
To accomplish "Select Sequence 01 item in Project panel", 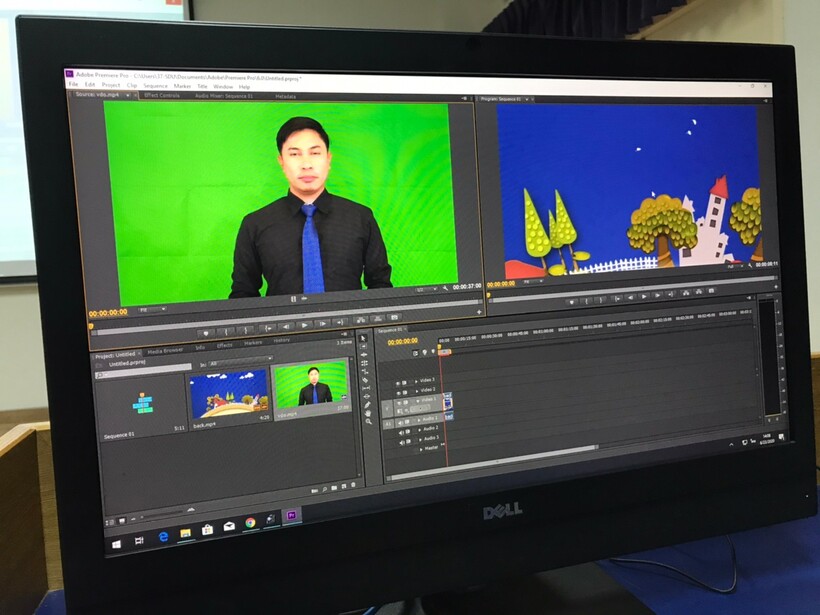I will (x=141, y=404).
